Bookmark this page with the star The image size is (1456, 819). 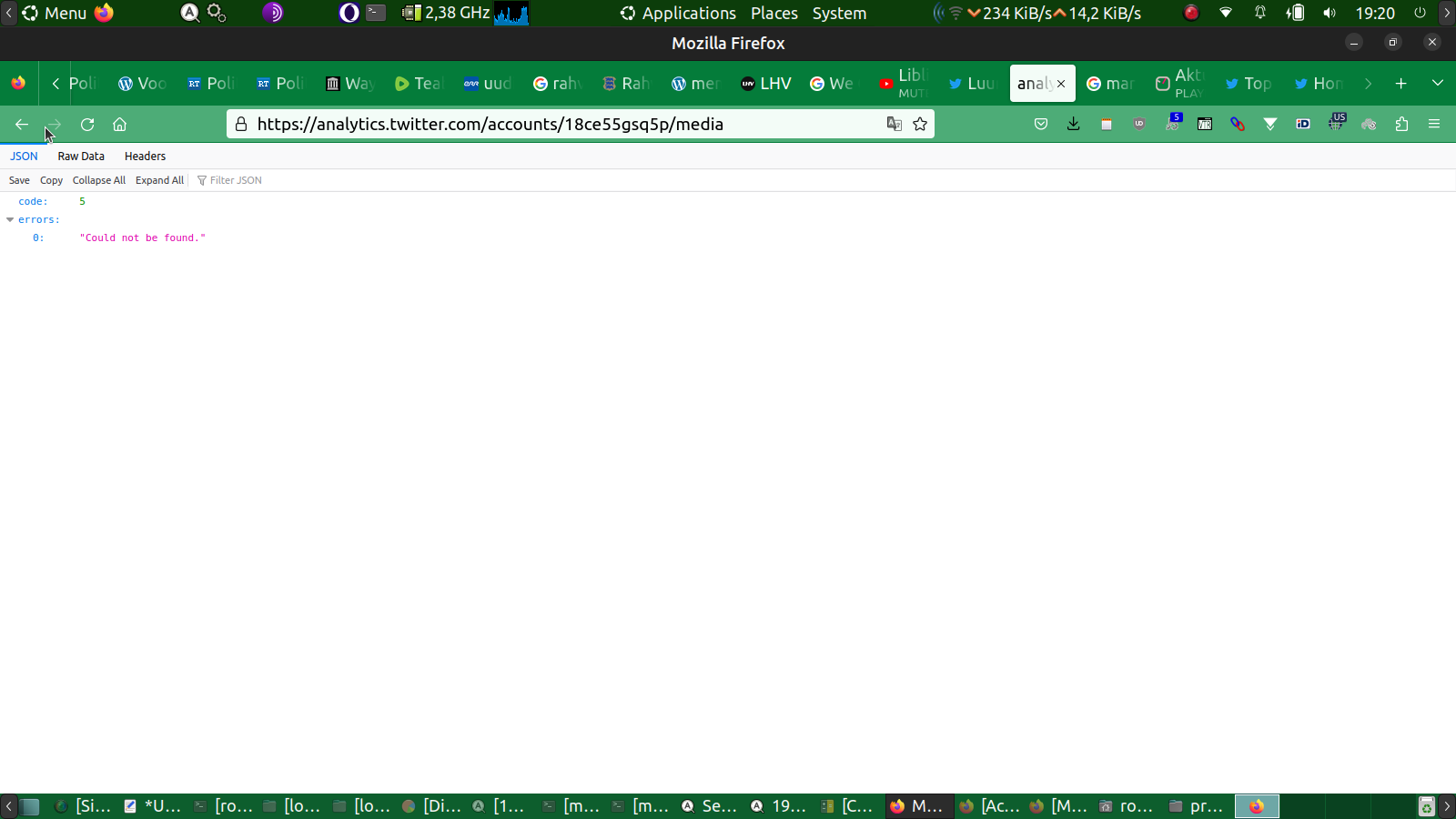(x=920, y=125)
